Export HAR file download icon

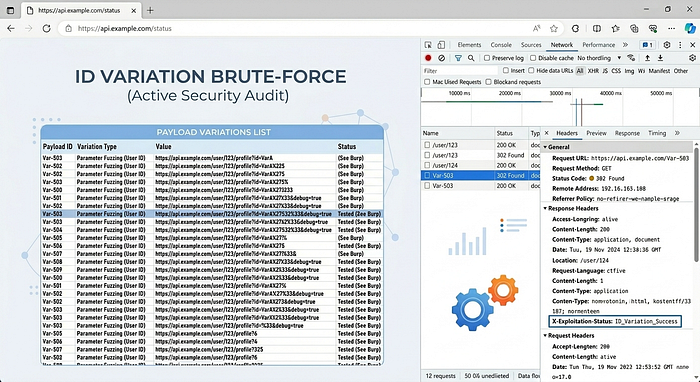point(660,58)
